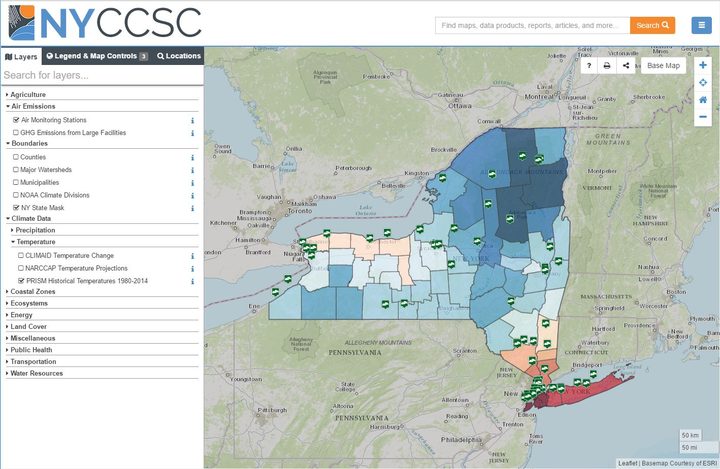Screen dimensions: 720x469
Task: Enable CLIMAID Temperature Change layer
Action: (x=21, y=255)
